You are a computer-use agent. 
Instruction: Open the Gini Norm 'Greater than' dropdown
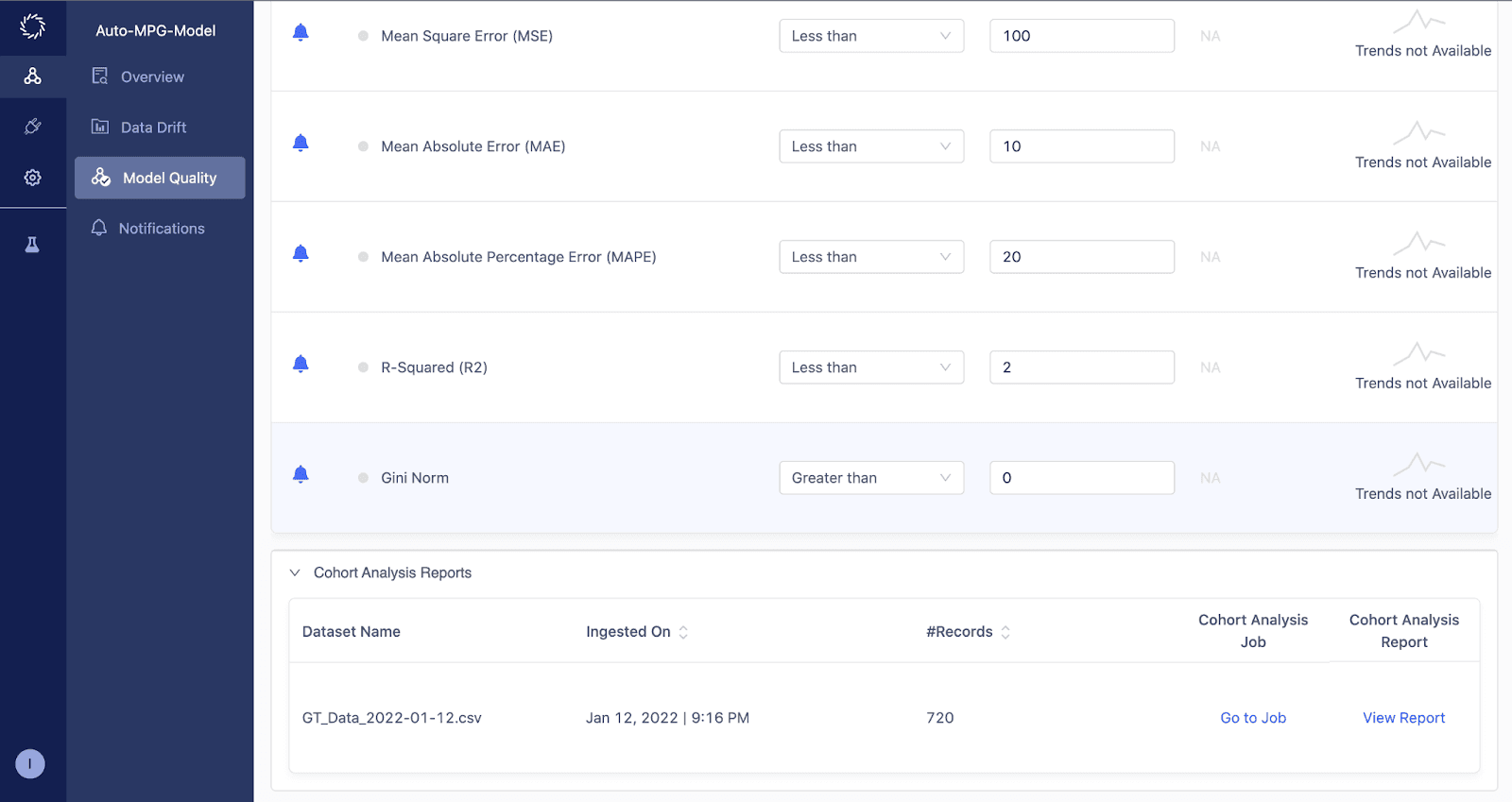tap(871, 478)
